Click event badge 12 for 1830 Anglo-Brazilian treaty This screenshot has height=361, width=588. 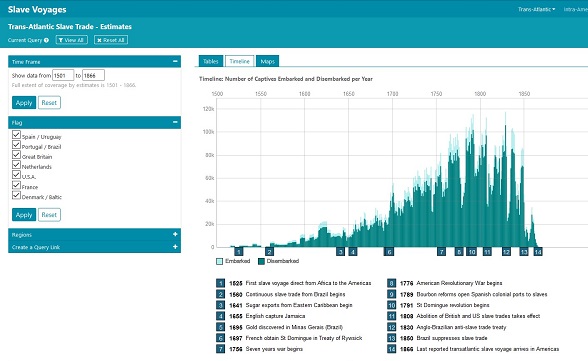pos(392,327)
